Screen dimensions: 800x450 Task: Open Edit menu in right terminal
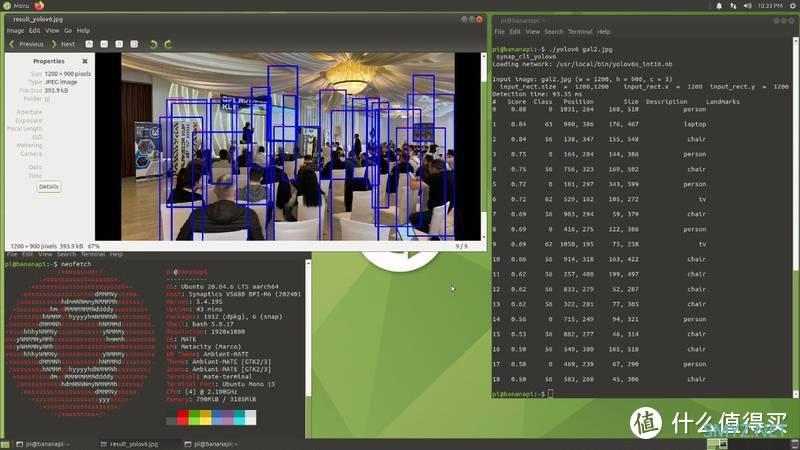515,32
